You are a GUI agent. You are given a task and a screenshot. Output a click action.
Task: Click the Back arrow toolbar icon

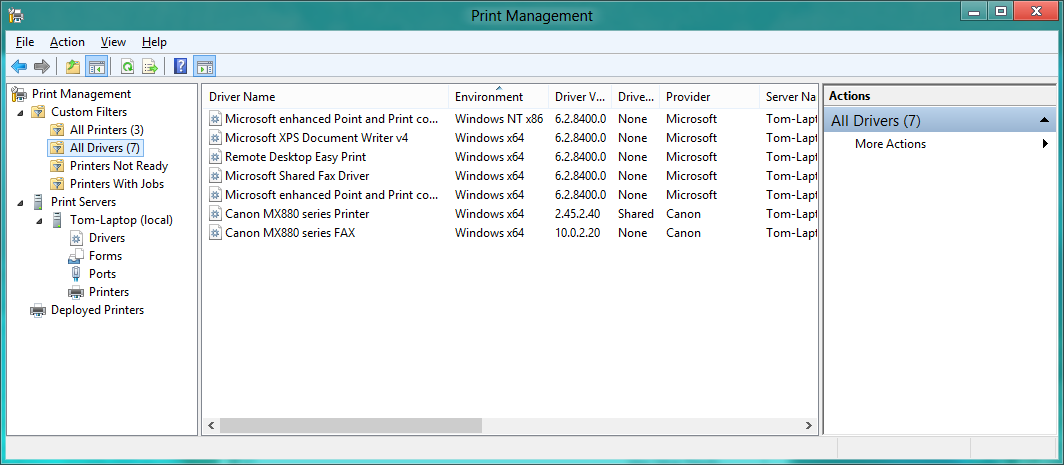point(18,67)
